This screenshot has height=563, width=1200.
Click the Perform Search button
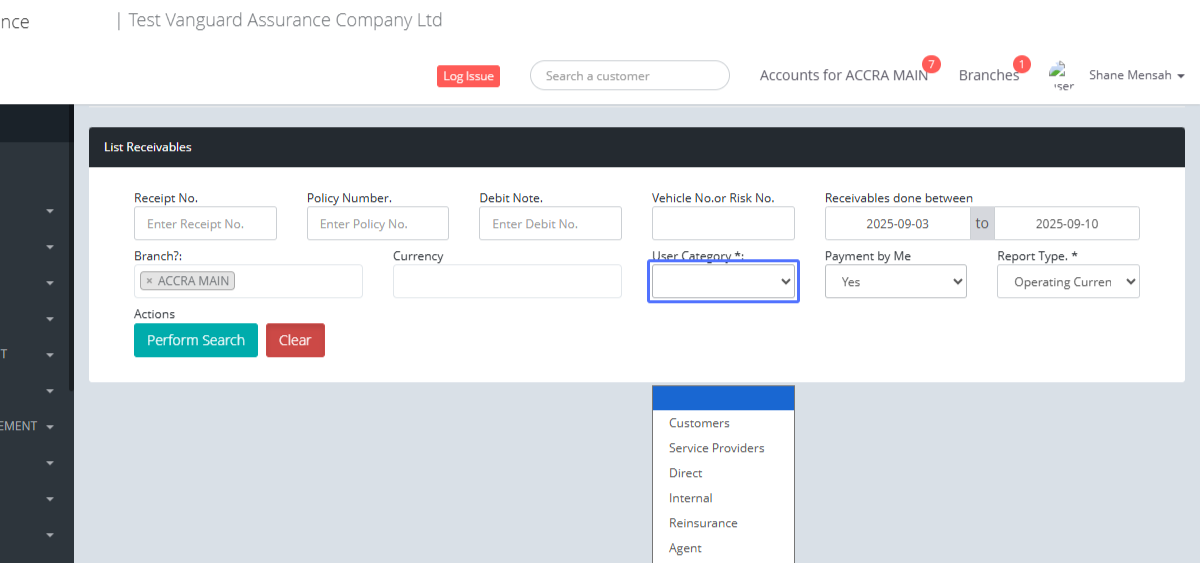coord(196,340)
